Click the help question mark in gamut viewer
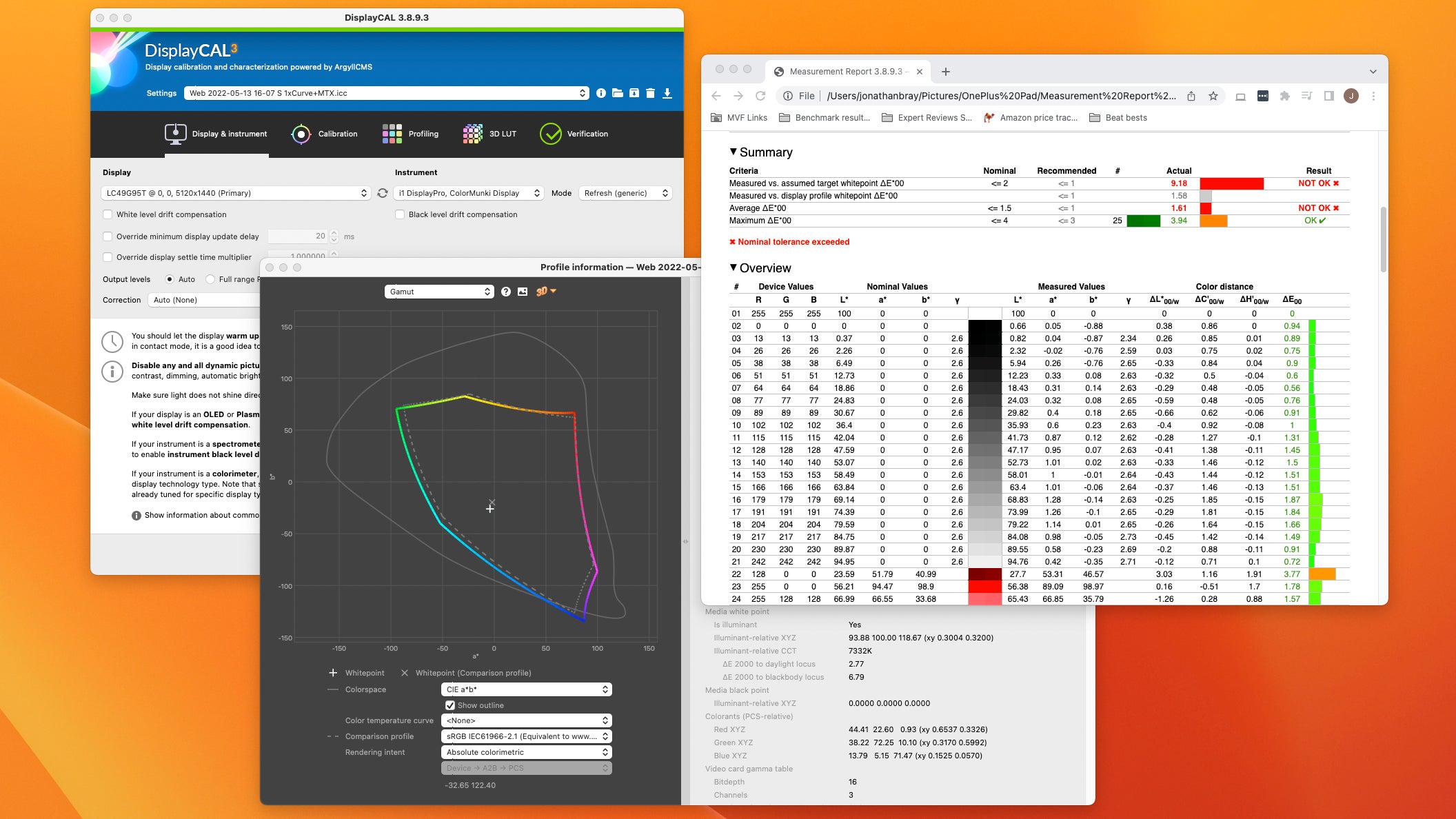 [506, 292]
